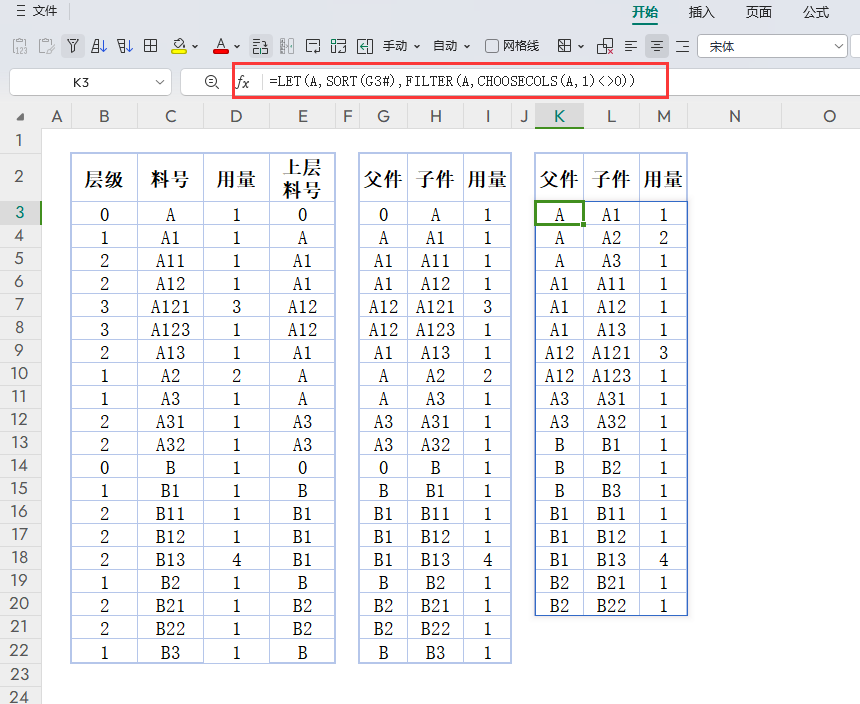The image size is (860, 704).
Task: Click the 上层料号 header cell
Action: 302,178
